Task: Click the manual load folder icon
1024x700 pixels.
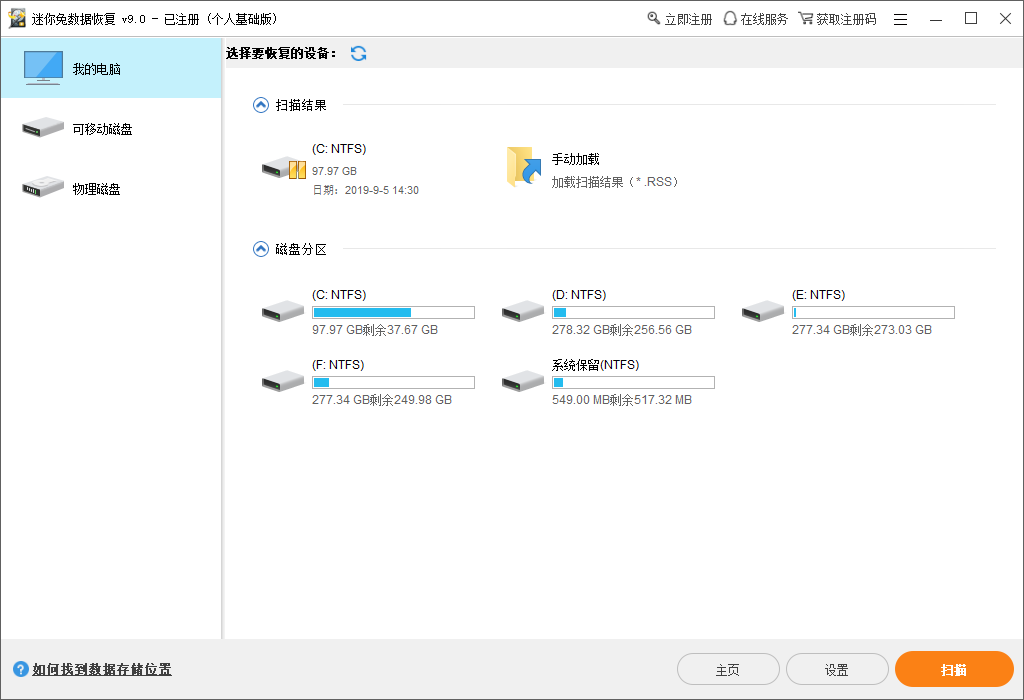Action: pos(524,167)
